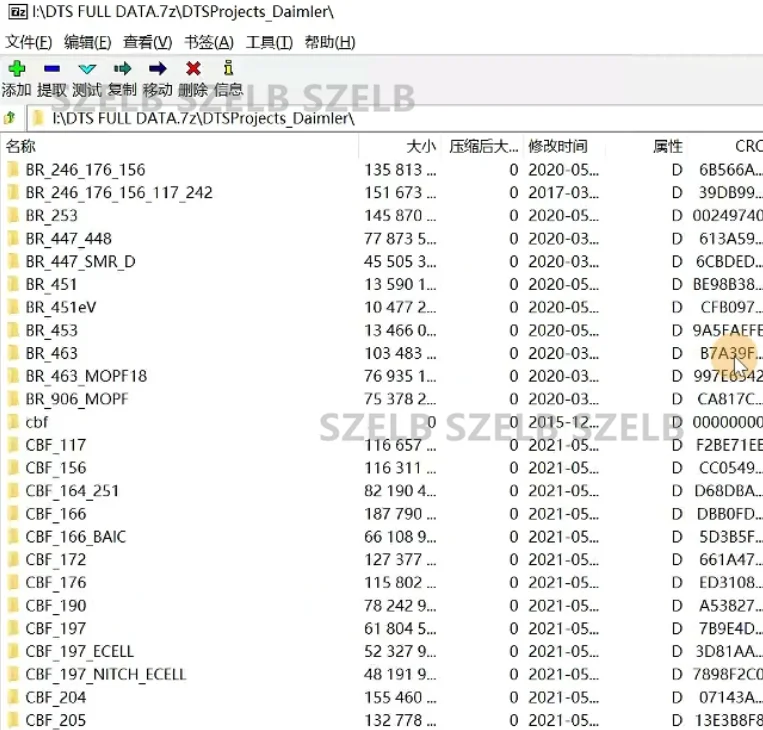Click the CBF_204 folder name
The width and height of the screenshot is (763, 730).
click(56, 697)
